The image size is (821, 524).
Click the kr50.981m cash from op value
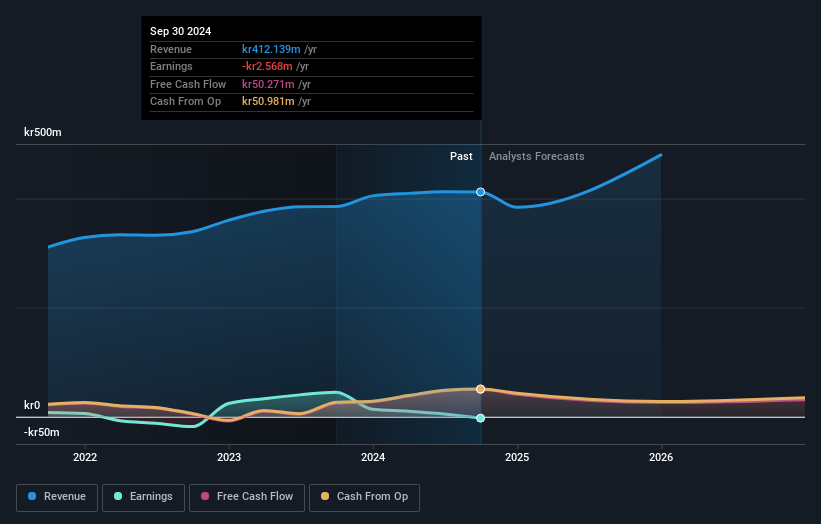(x=268, y=102)
